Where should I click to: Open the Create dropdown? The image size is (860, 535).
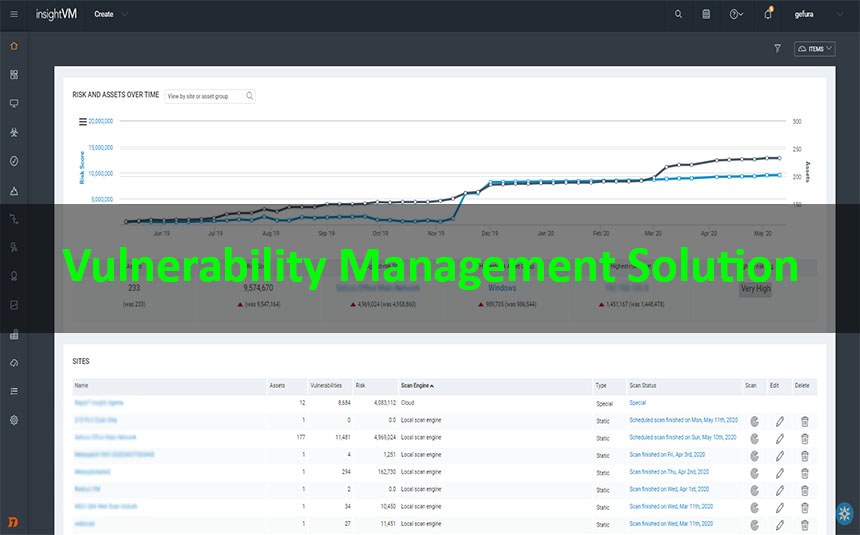tap(110, 14)
